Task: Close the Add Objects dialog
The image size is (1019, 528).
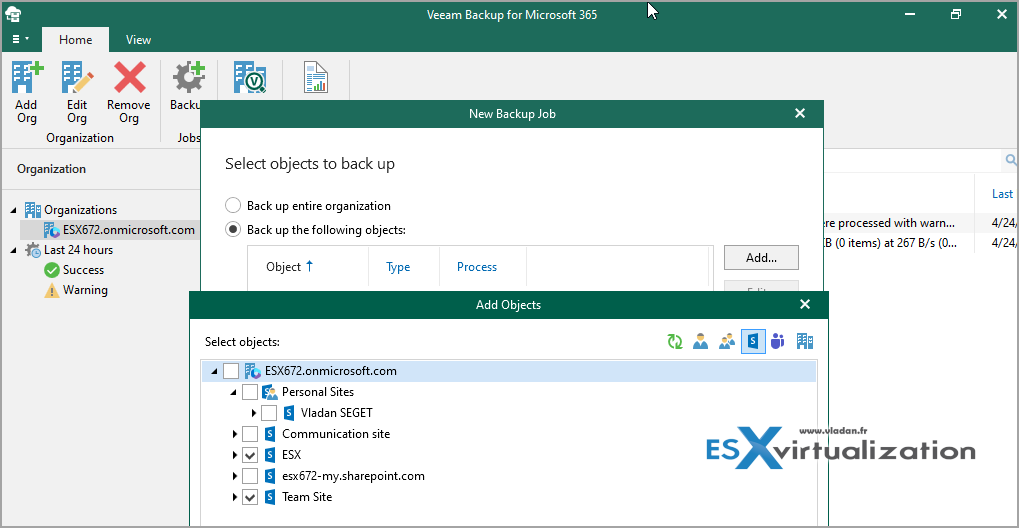Action: coord(805,304)
